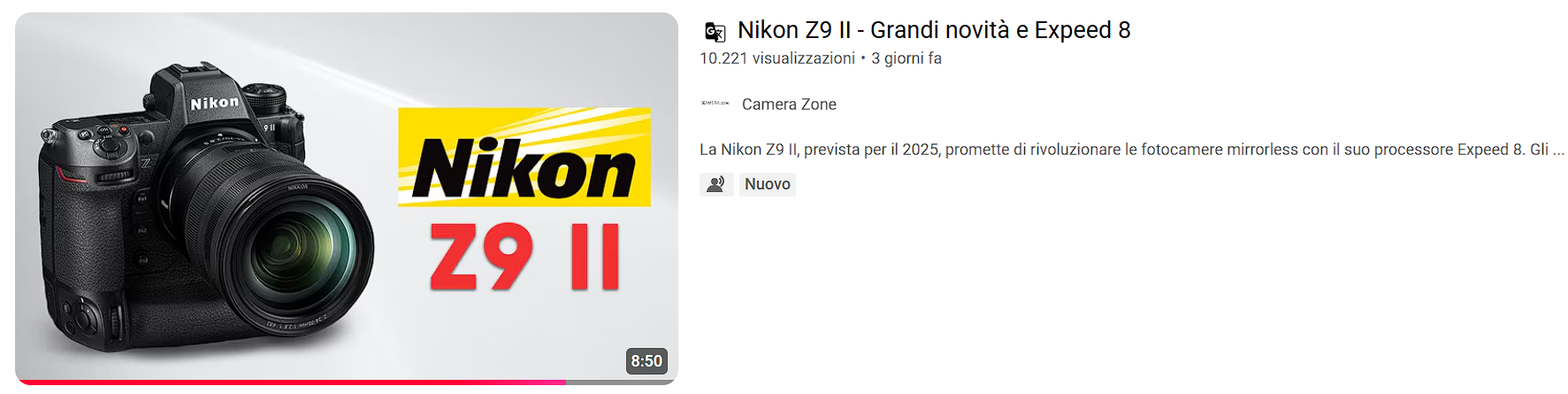Click the 10.221 visualizzazioni view count
The height and width of the screenshot is (394, 1568).
click(777, 58)
